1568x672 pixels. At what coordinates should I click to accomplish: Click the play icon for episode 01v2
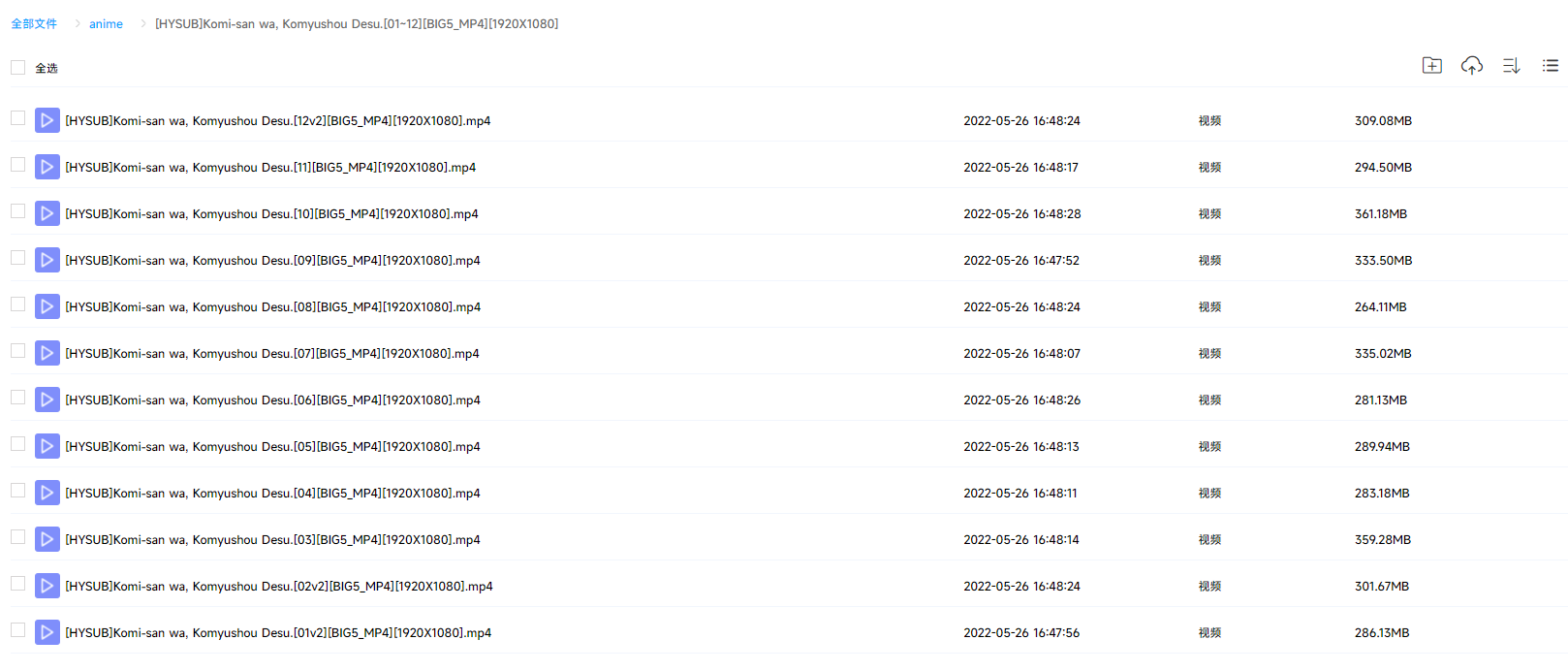pos(47,632)
